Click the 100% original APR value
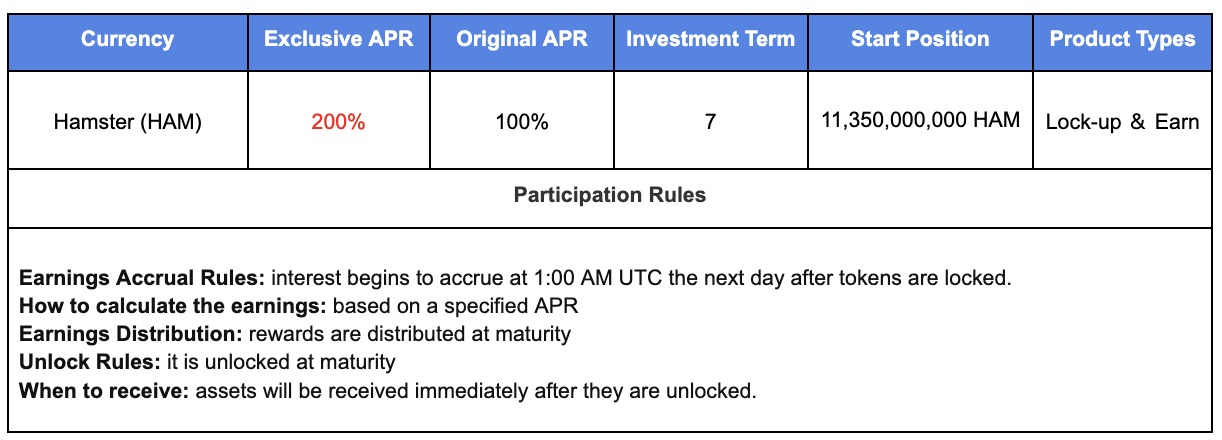 click(x=522, y=123)
